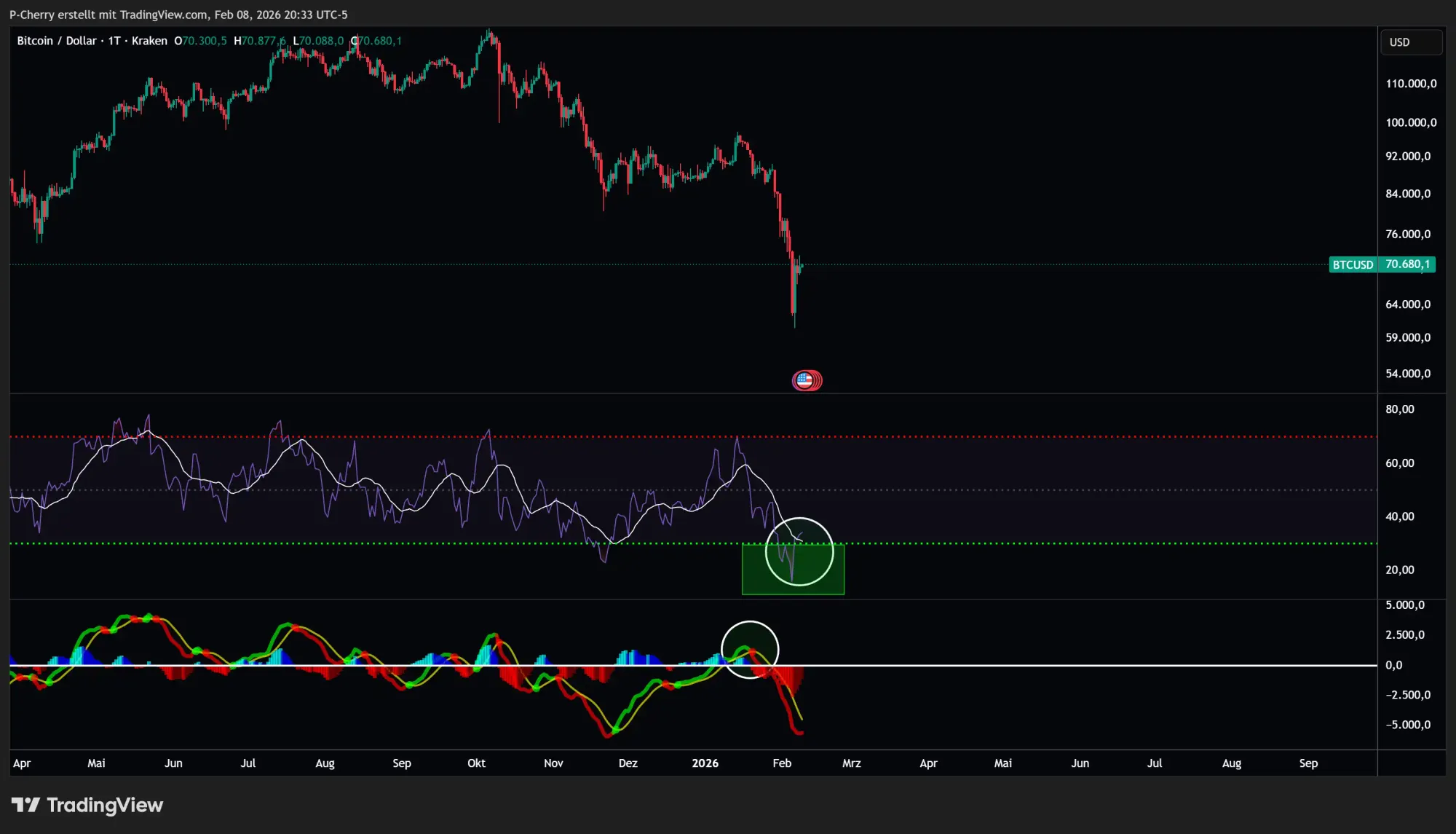Click the US flag sticker on the chart
The image size is (1456, 834).
tap(807, 380)
